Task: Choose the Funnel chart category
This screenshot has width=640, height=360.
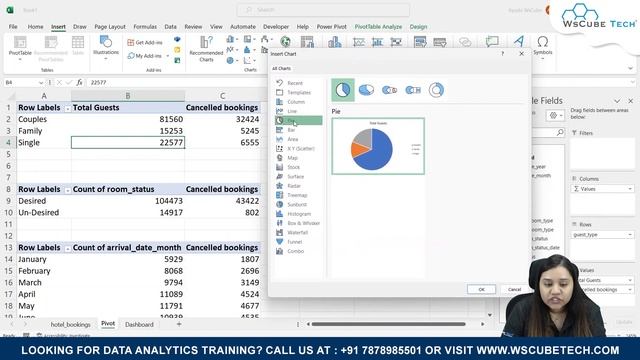Action: tap(294, 242)
